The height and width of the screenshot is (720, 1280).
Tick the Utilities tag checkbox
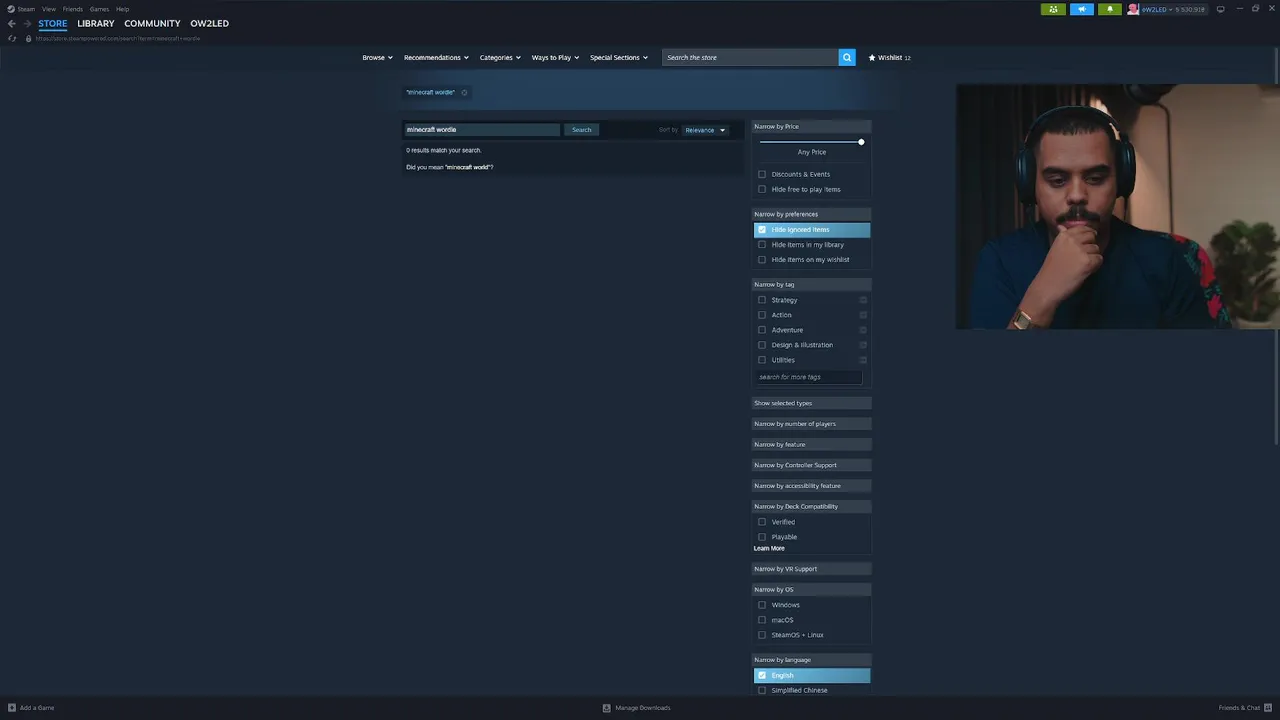(762, 360)
